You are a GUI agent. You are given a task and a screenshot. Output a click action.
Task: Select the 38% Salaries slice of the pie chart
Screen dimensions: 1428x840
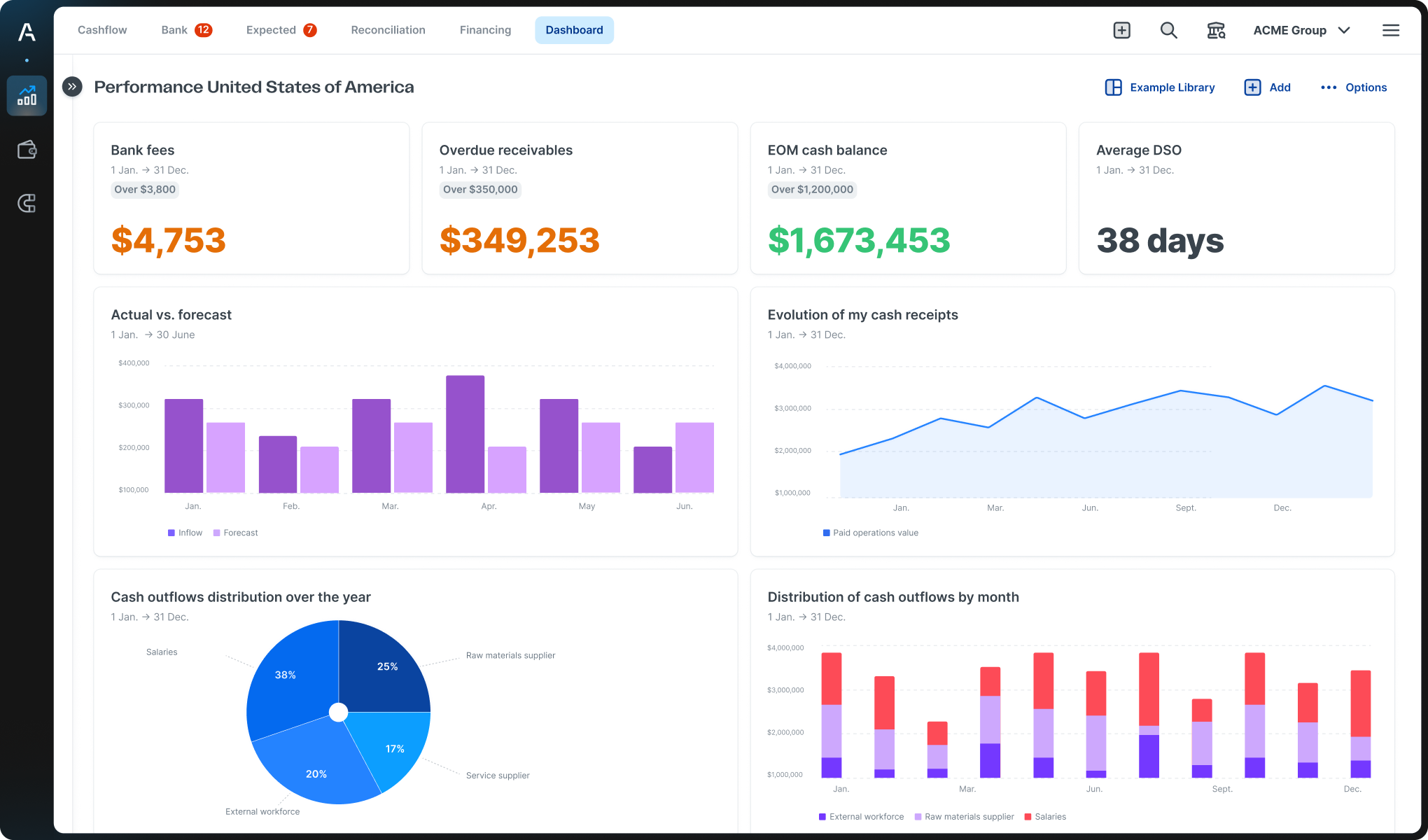click(285, 674)
